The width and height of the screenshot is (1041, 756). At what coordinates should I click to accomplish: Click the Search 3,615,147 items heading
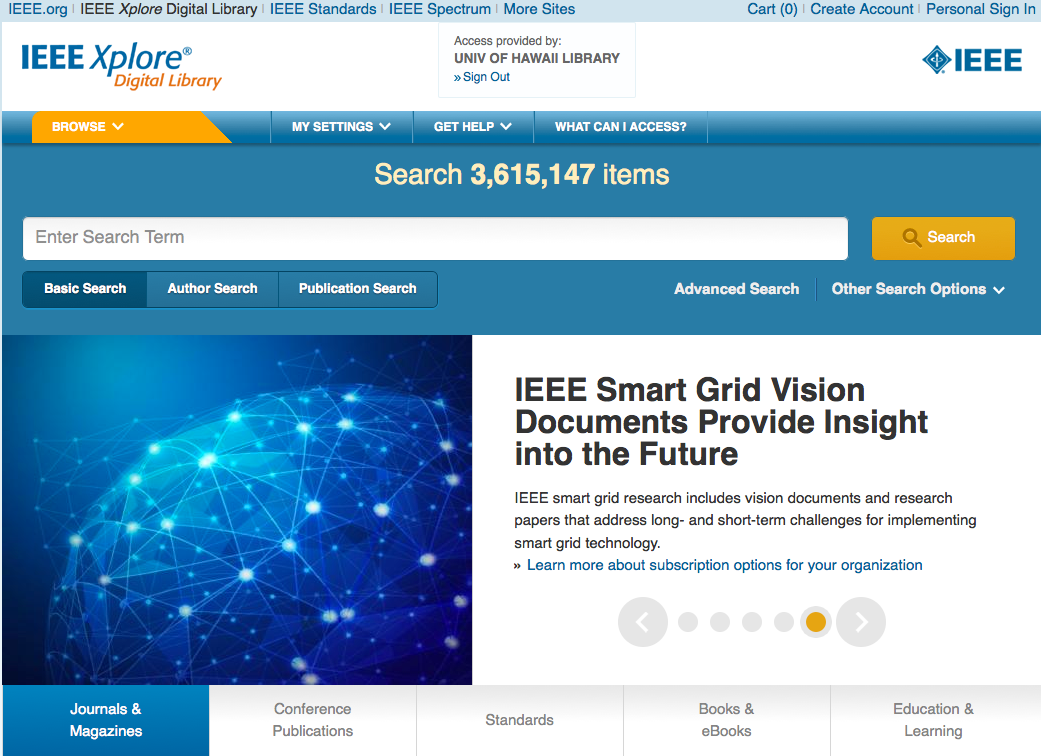(x=522, y=175)
